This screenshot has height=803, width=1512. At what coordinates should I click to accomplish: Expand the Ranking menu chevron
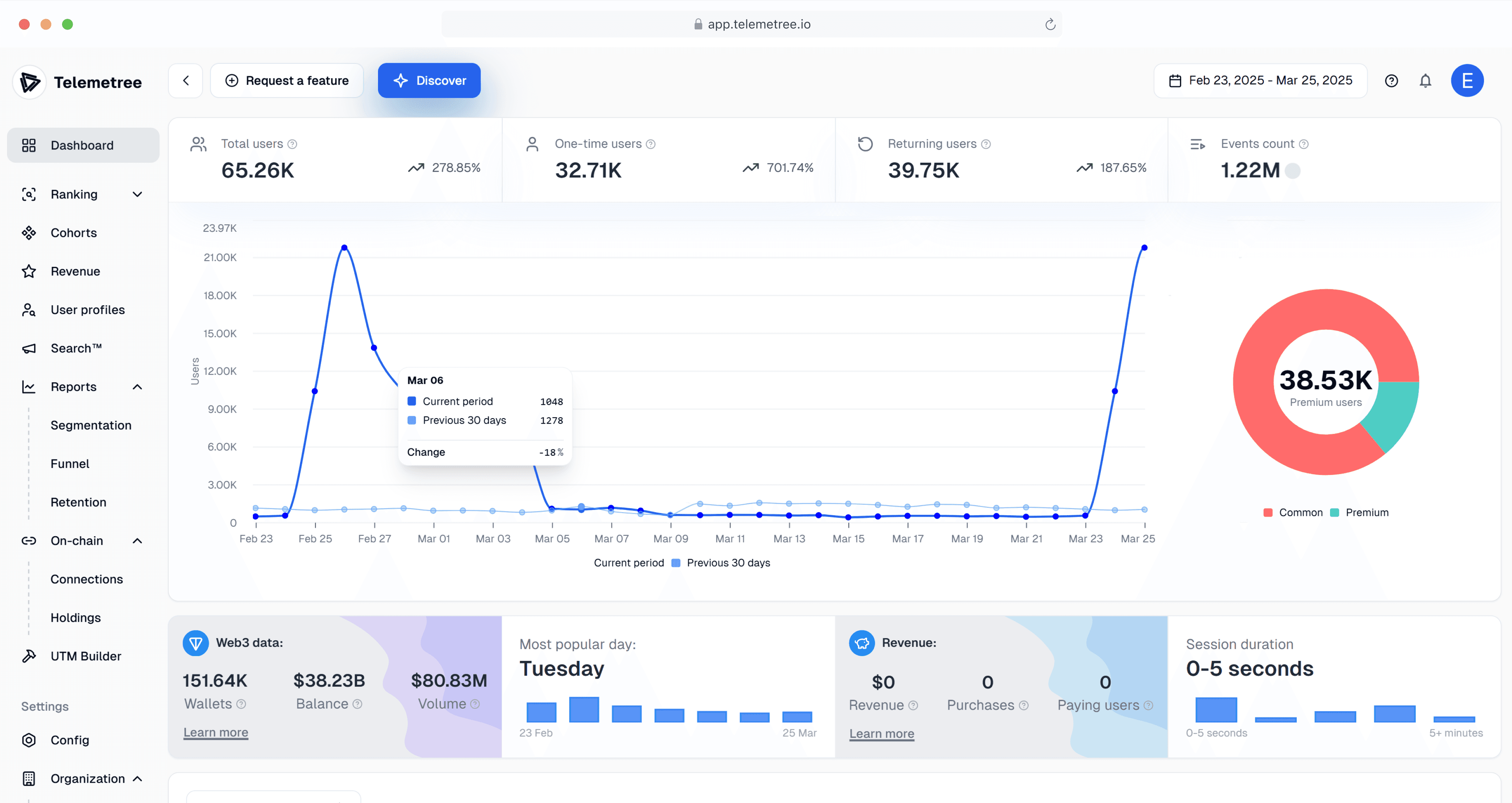coord(137,194)
